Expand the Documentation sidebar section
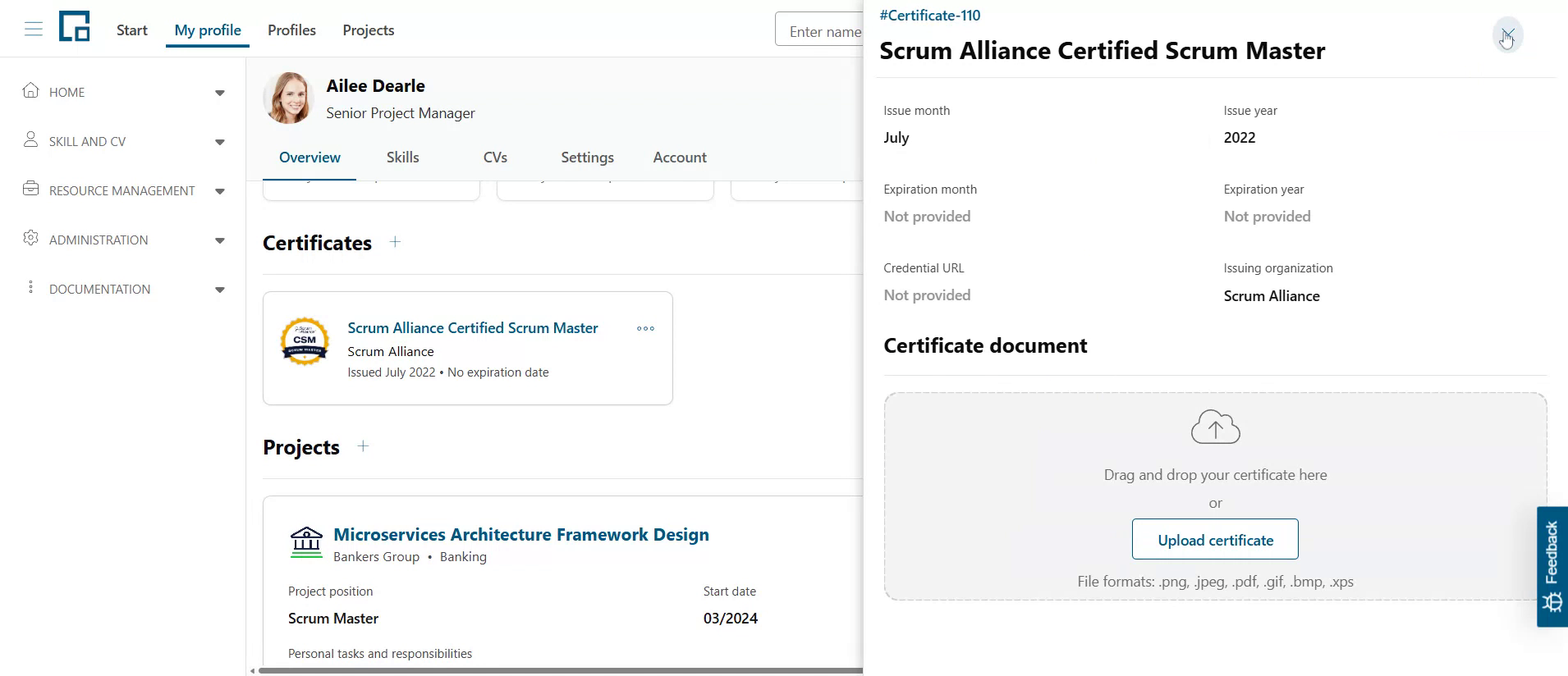Image resolution: width=1568 pixels, height=676 pixels. 220,290
